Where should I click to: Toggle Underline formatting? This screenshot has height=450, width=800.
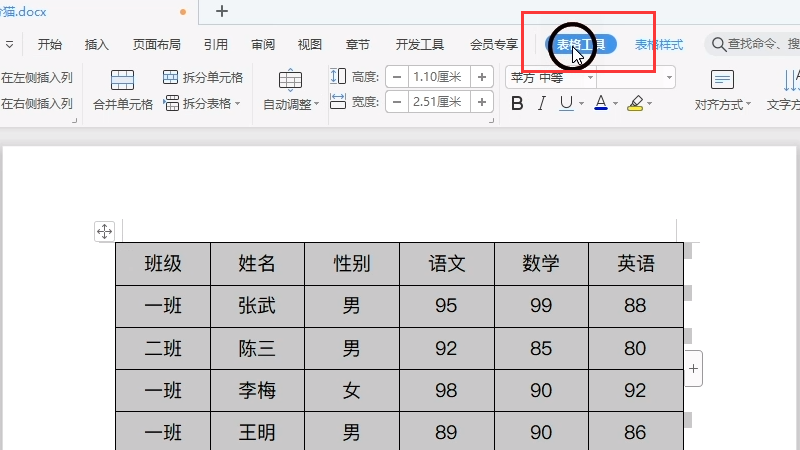(566, 103)
